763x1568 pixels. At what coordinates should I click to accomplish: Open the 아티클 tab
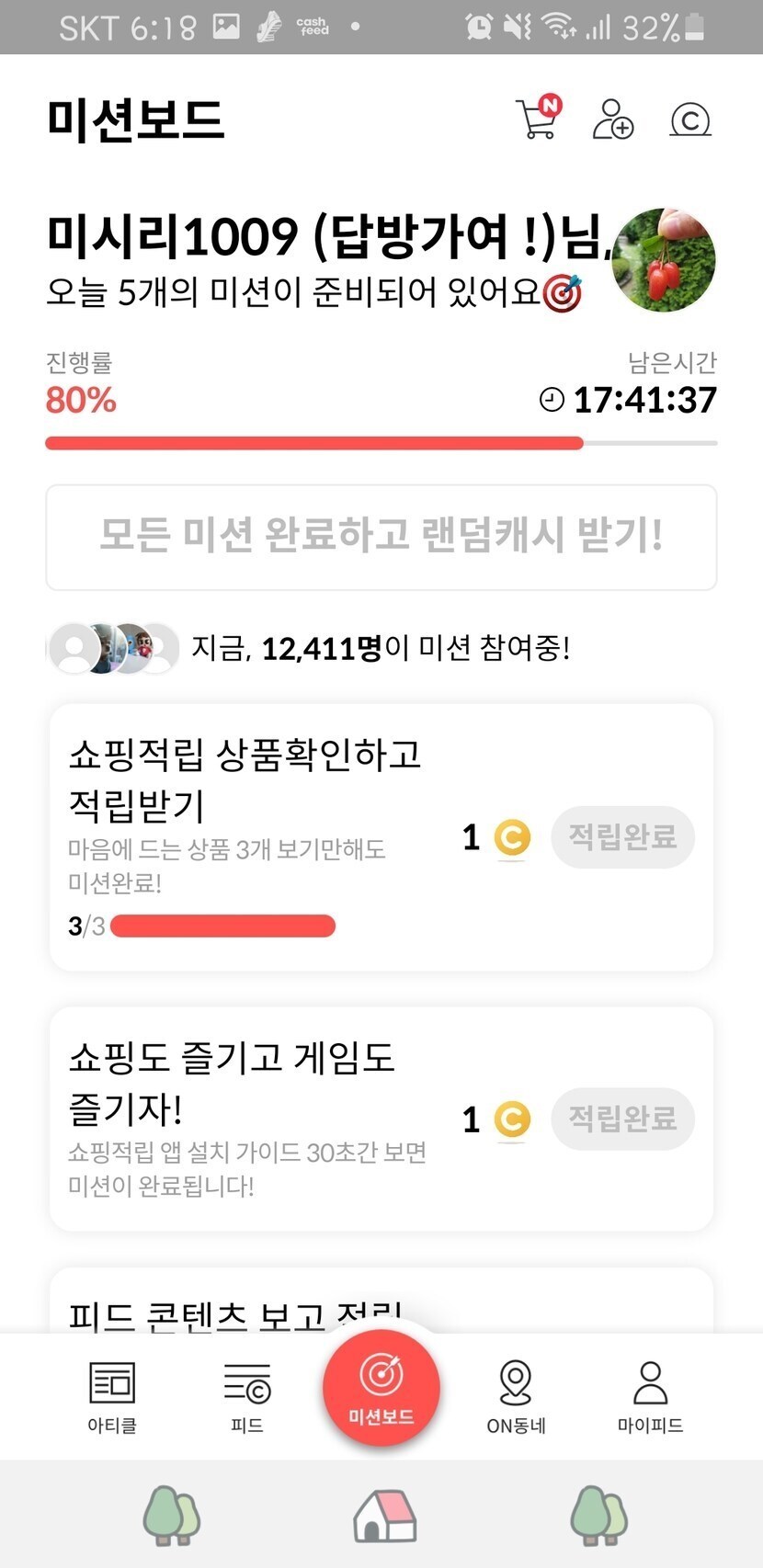pyautogui.click(x=112, y=1396)
